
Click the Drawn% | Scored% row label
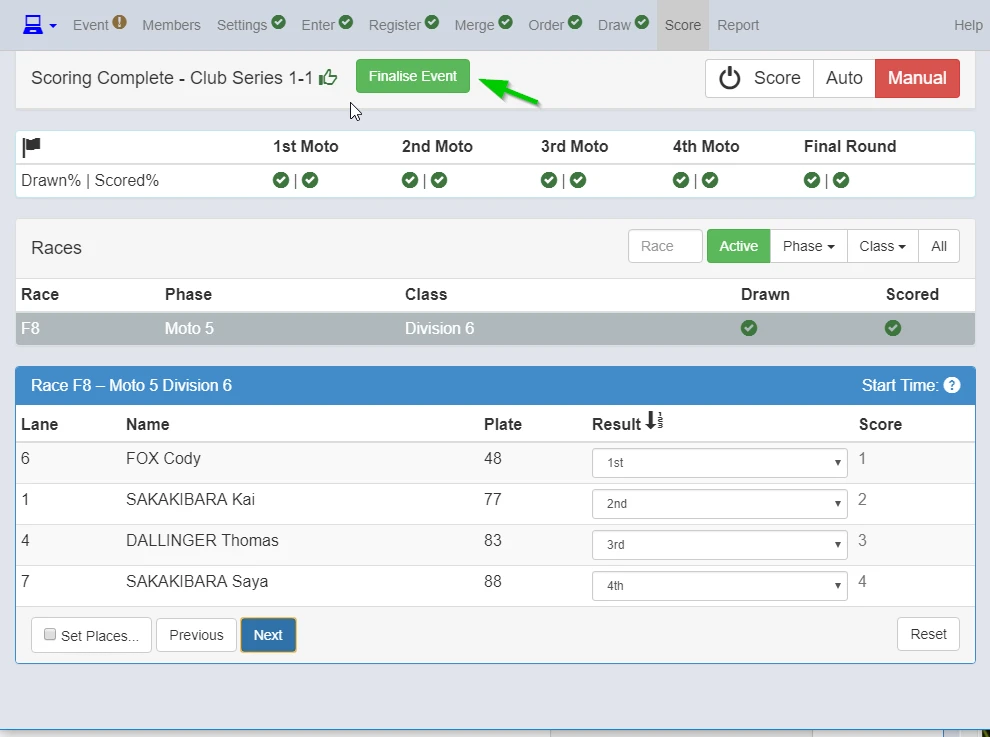point(90,181)
